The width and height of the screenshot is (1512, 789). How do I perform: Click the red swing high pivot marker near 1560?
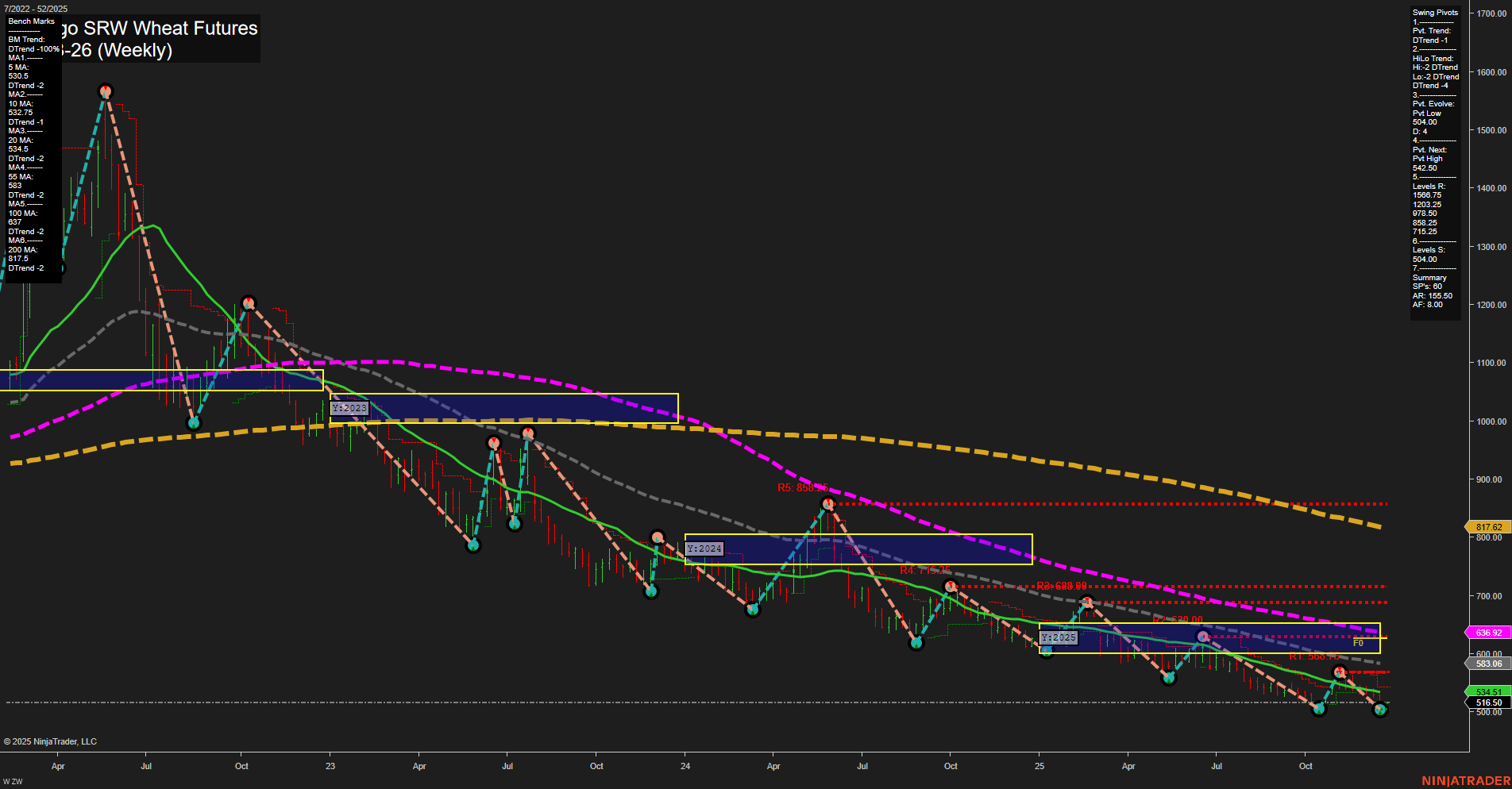tap(106, 90)
